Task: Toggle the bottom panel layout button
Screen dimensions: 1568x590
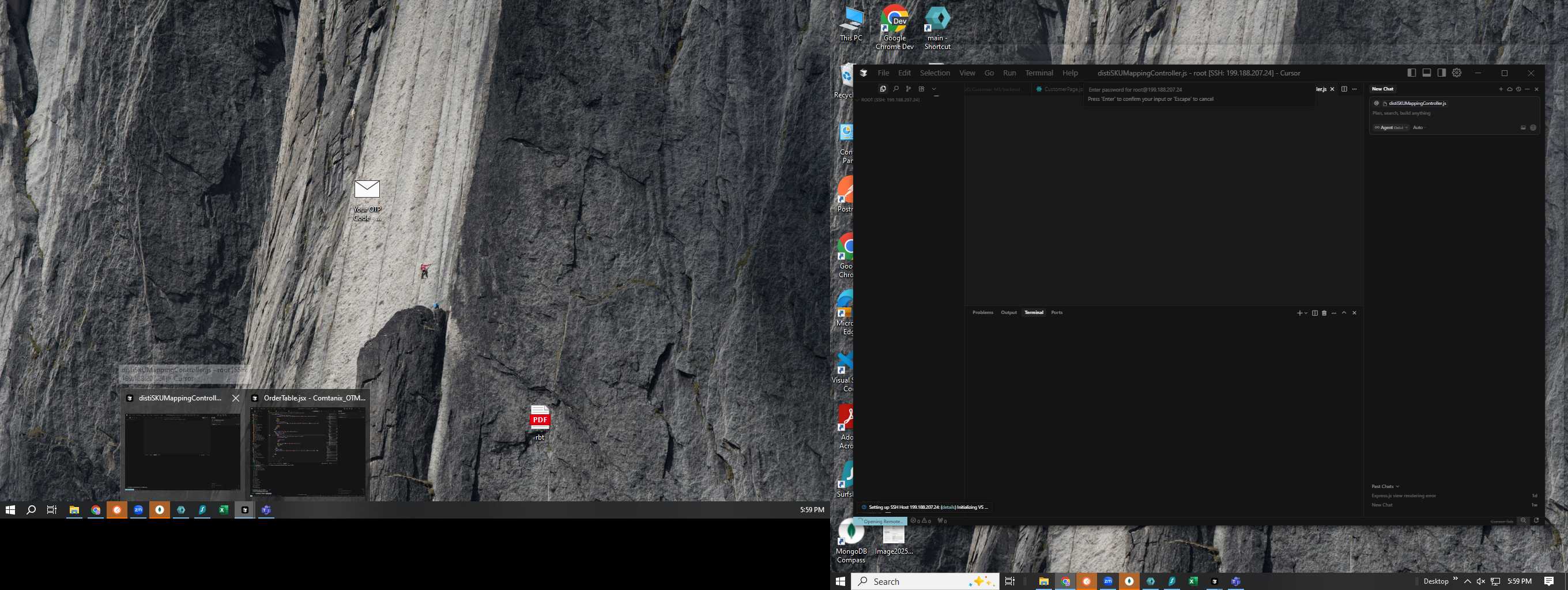Action: click(x=1426, y=73)
